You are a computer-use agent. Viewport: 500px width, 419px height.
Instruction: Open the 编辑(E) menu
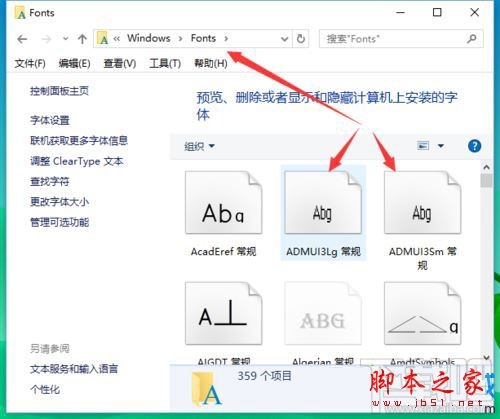74,63
